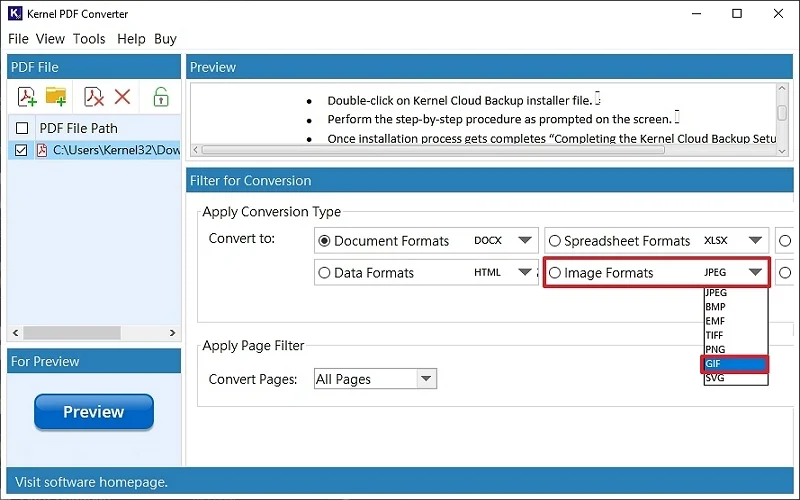Open the DOCX document format dropdown

[525, 240]
